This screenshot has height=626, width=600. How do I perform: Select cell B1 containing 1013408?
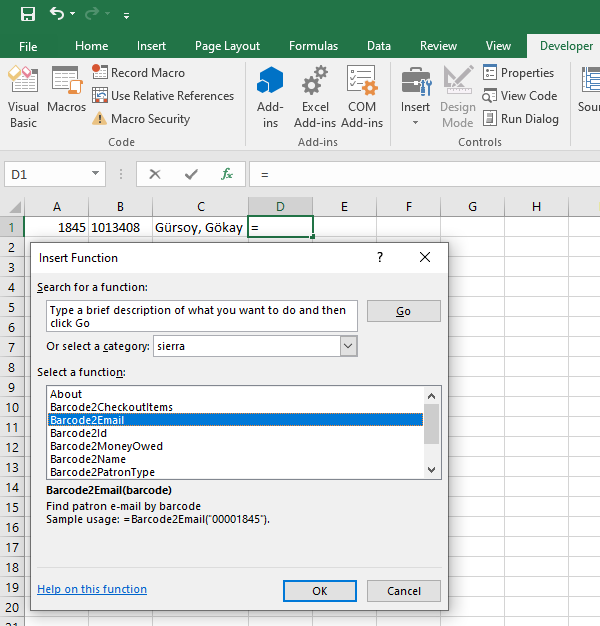pos(120,227)
